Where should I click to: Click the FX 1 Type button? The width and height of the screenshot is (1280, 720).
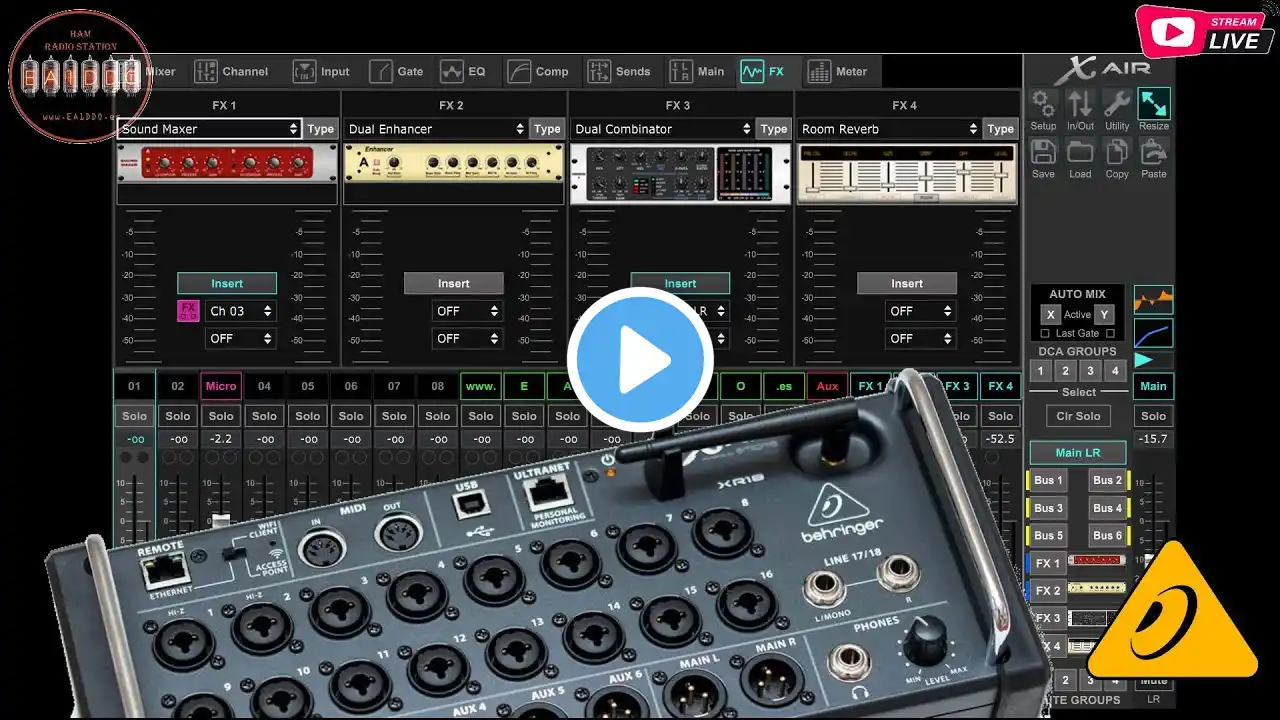321,129
